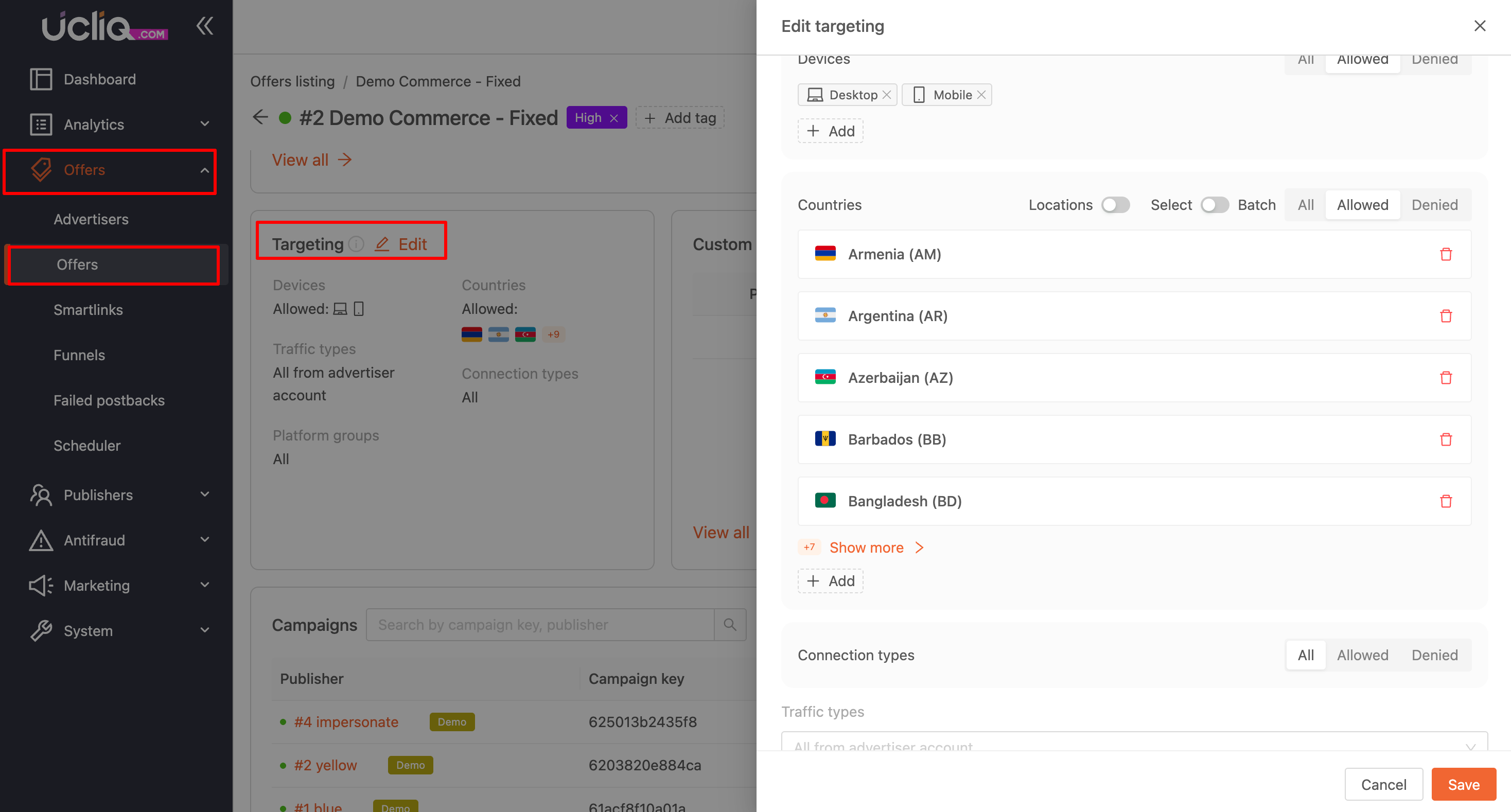Add a country with Add button
The height and width of the screenshot is (812, 1511).
830,581
